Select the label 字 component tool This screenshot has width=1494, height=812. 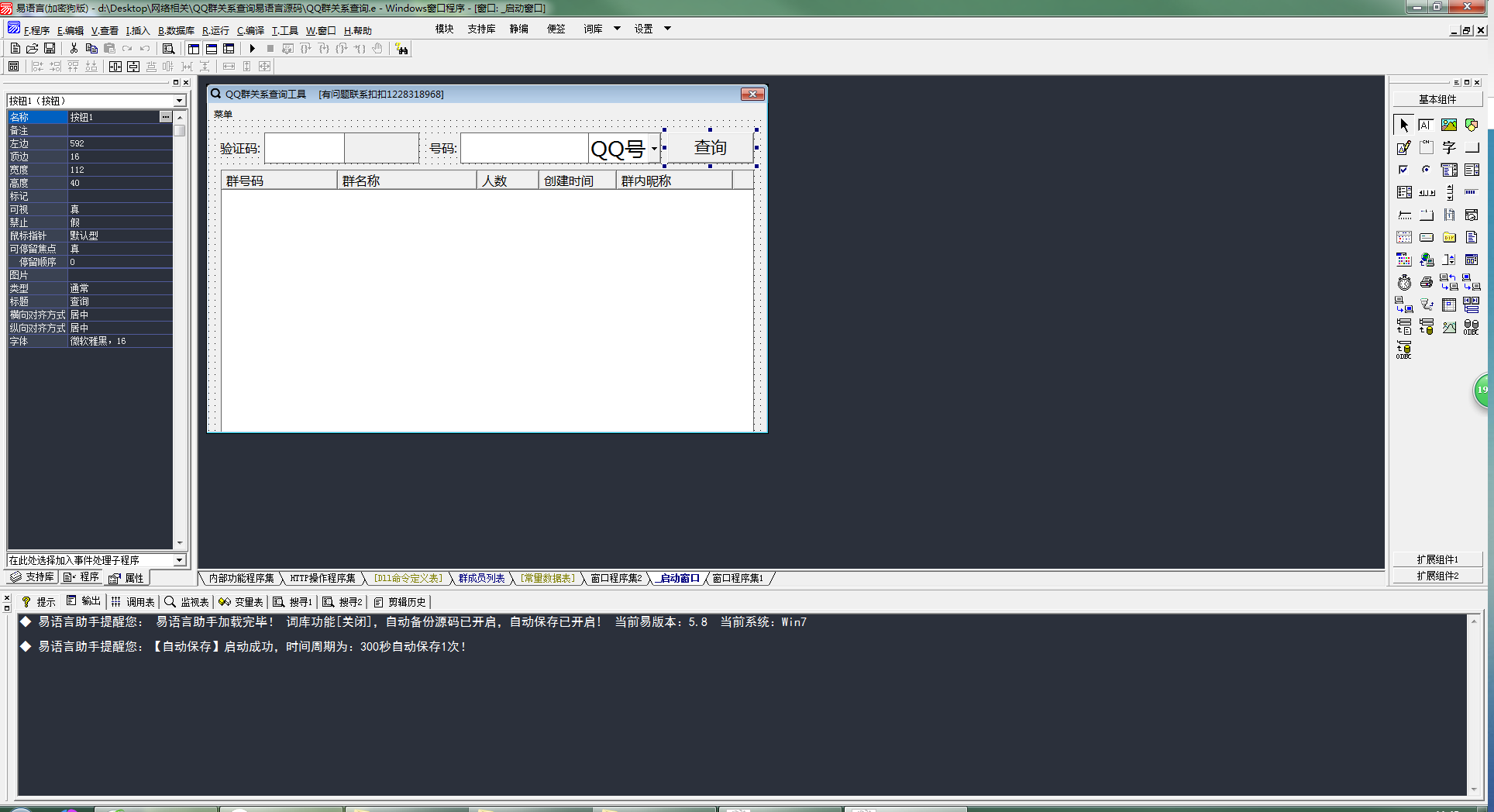click(1449, 147)
